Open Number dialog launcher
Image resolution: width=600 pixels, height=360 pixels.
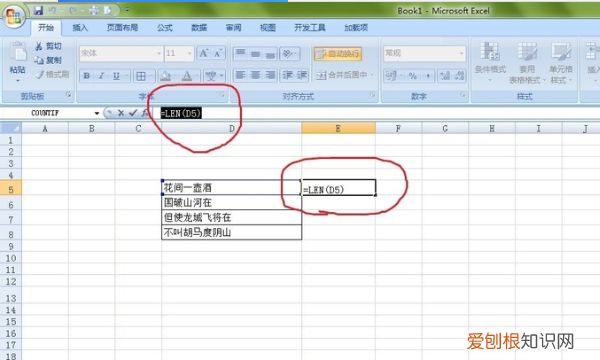(x=463, y=95)
